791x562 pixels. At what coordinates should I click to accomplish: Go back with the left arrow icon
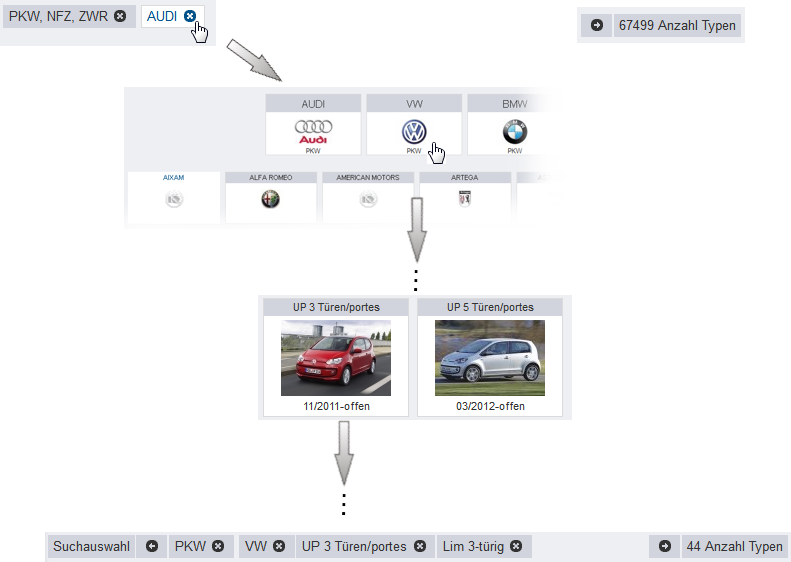click(152, 546)
